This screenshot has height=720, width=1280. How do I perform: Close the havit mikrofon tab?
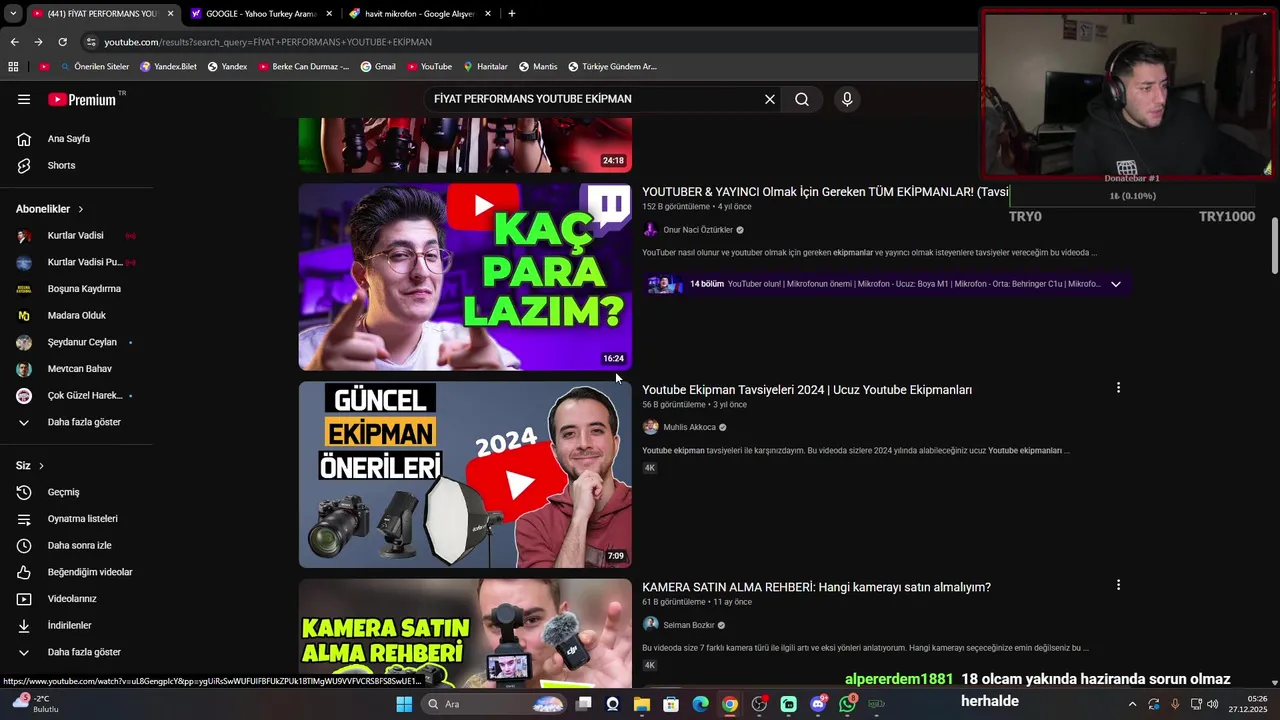tap(488, 14)
